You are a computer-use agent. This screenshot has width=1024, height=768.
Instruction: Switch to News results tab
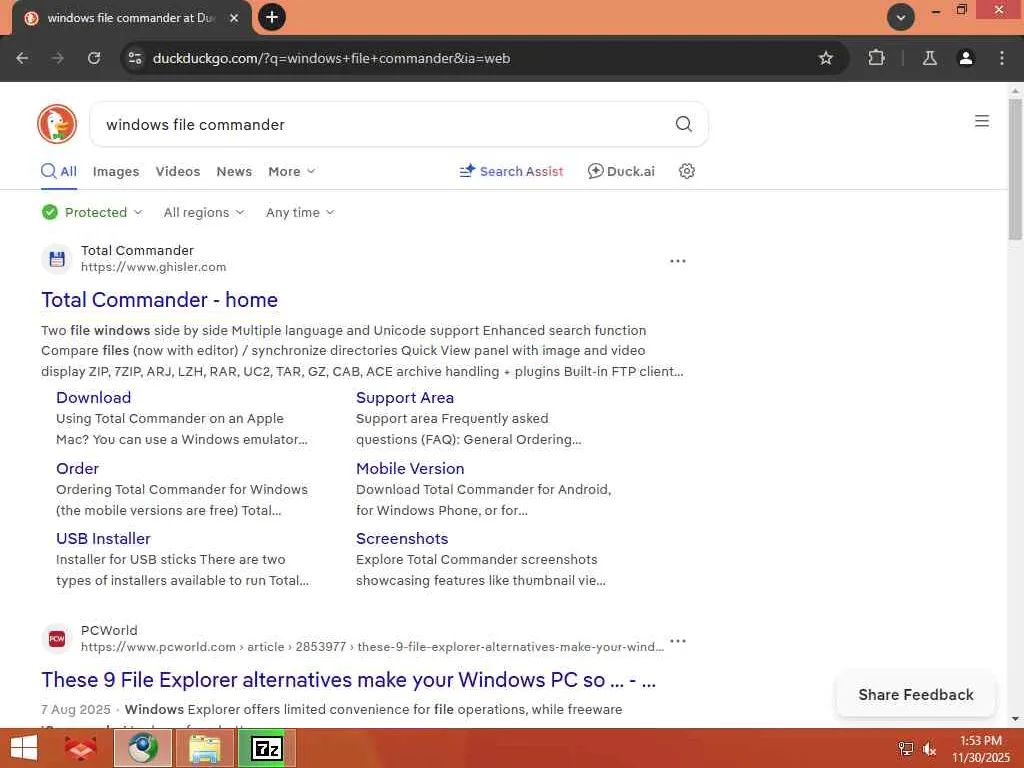(234, 171)
